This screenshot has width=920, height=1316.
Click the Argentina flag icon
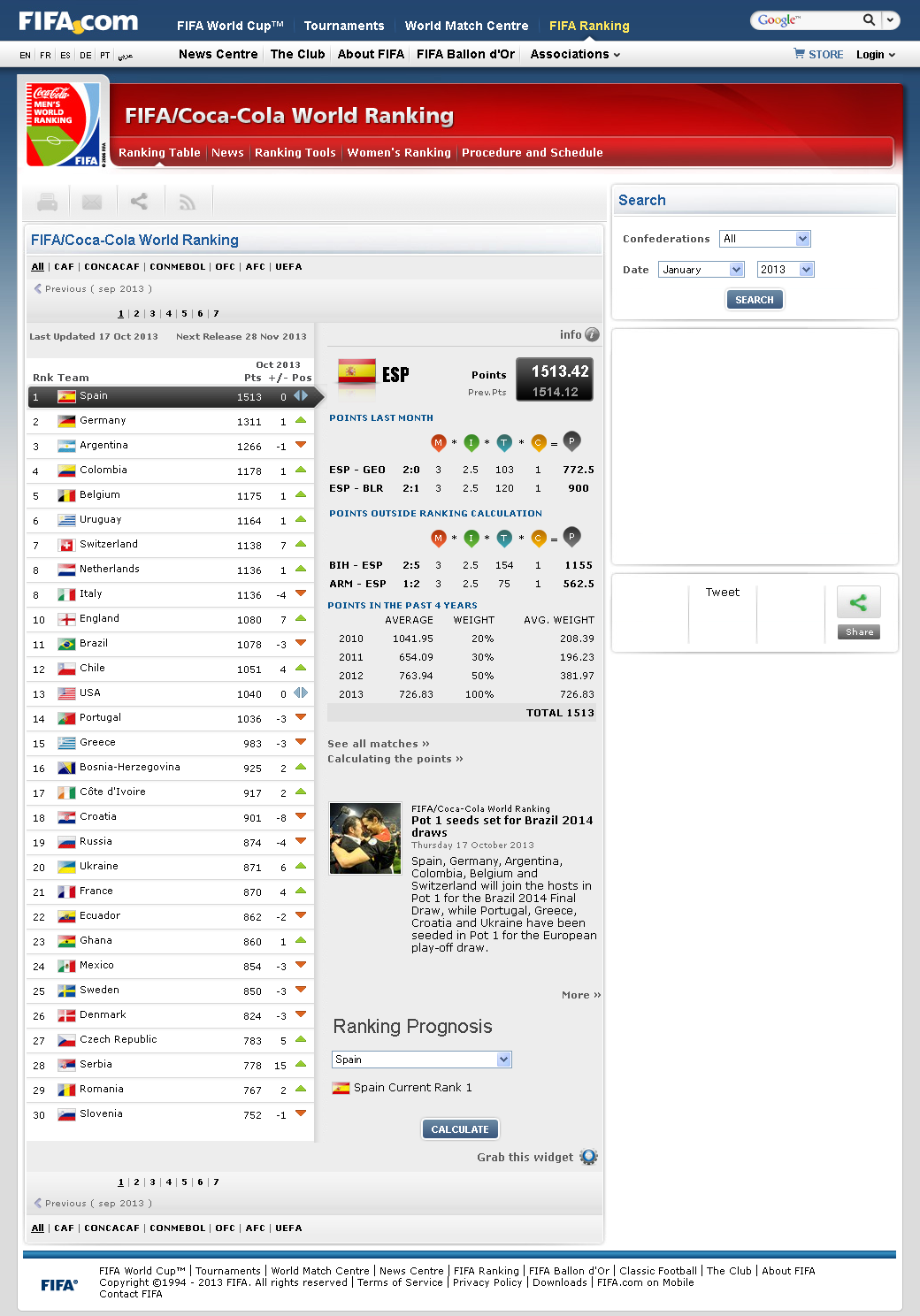click(x=66, y=446)
